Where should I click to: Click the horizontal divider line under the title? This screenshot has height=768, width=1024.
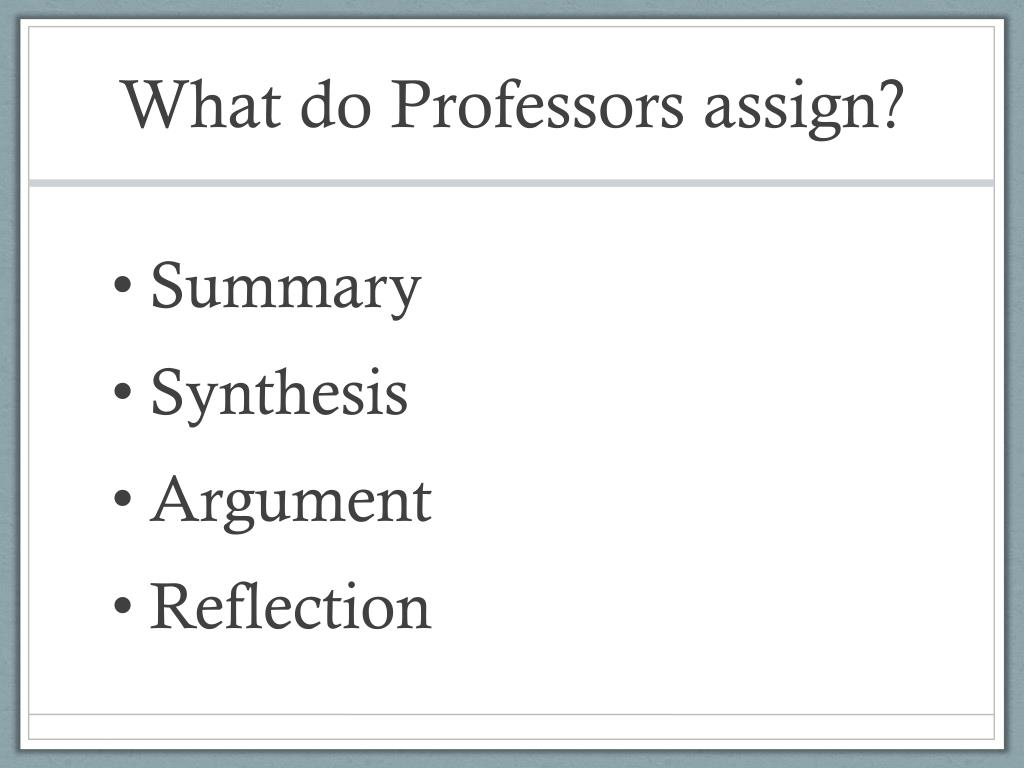511,184
